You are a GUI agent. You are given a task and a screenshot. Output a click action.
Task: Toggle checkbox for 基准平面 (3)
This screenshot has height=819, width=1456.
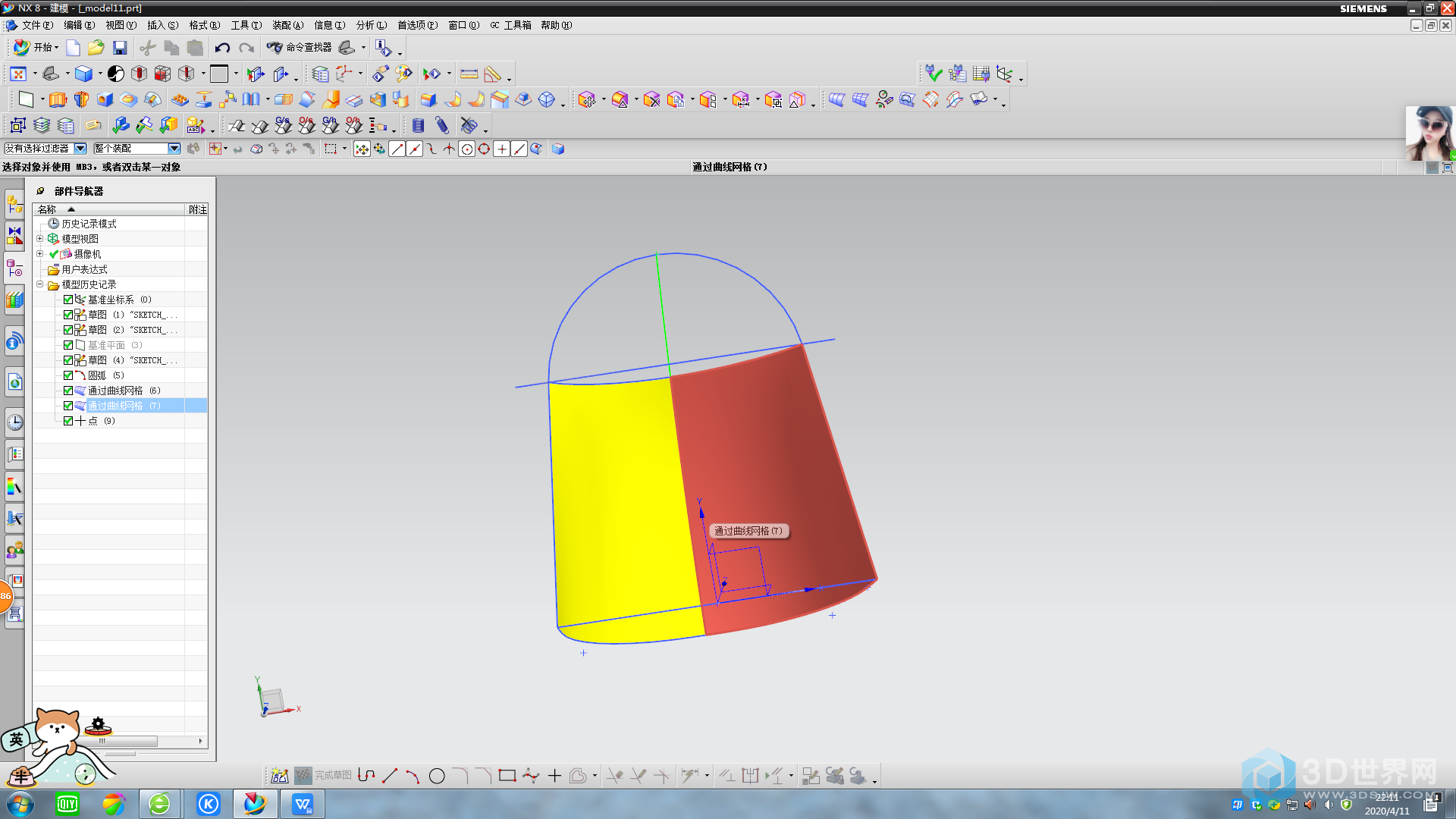click(68, 345)
